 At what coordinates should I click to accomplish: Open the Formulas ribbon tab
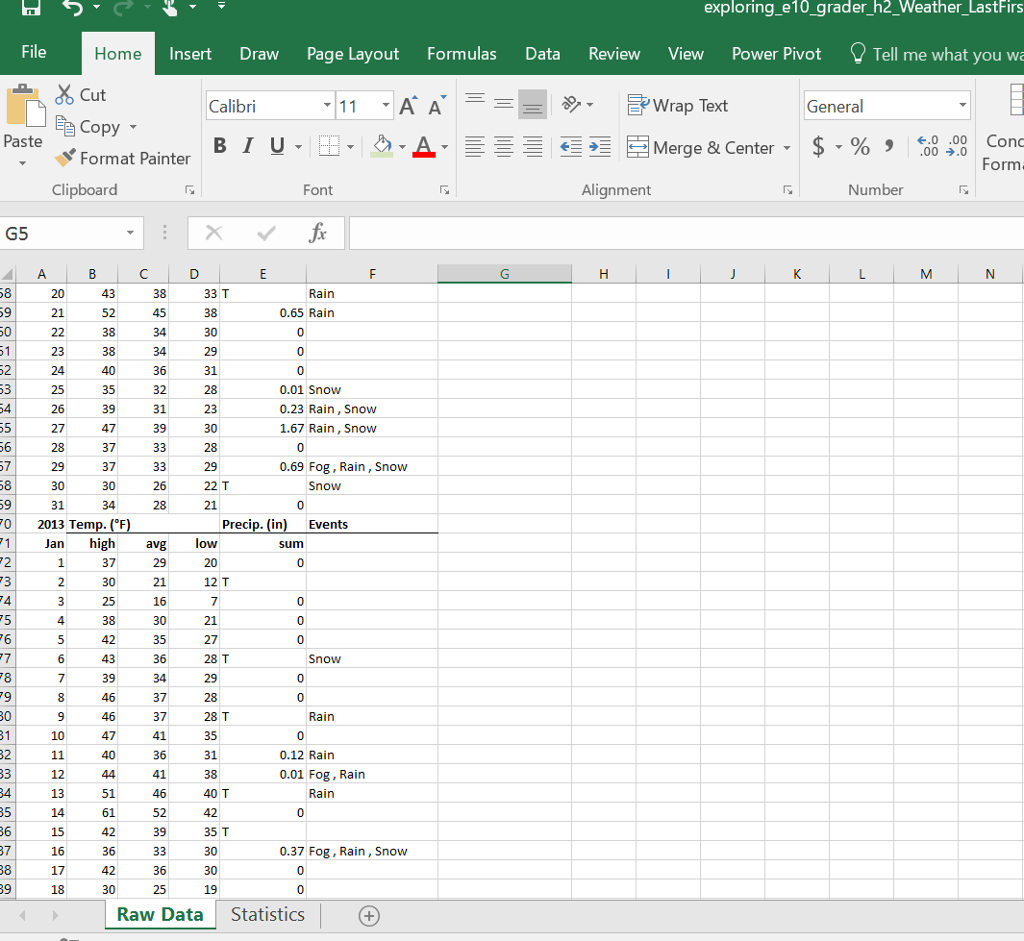click(x=461, y=54)
